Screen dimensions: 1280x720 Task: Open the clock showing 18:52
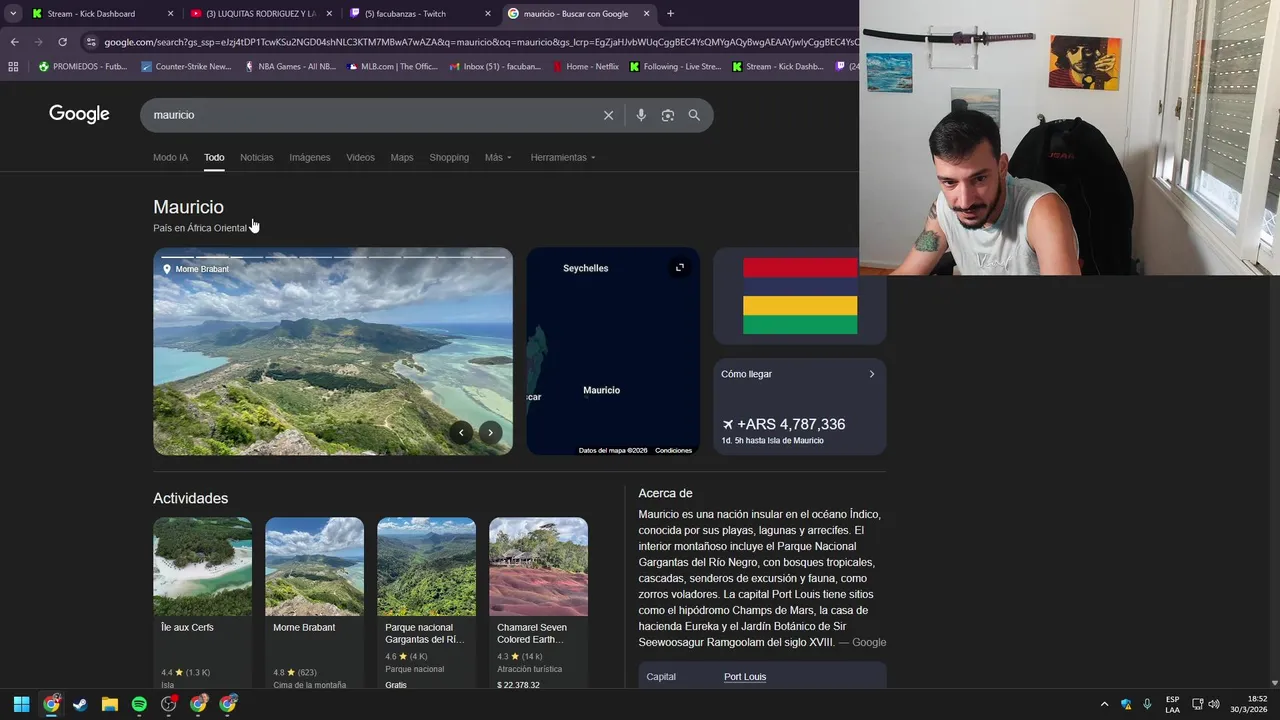[x=1248, y=704]
